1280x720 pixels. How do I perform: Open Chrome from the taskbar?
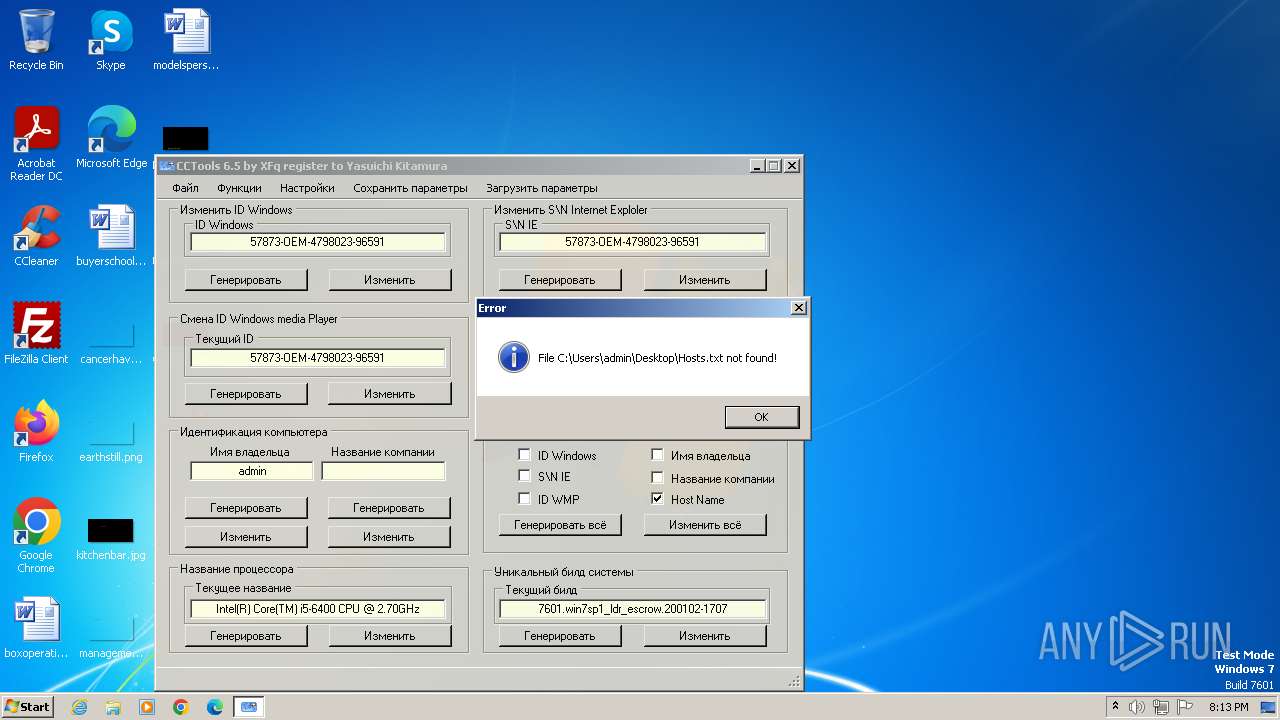pos(181,707)
